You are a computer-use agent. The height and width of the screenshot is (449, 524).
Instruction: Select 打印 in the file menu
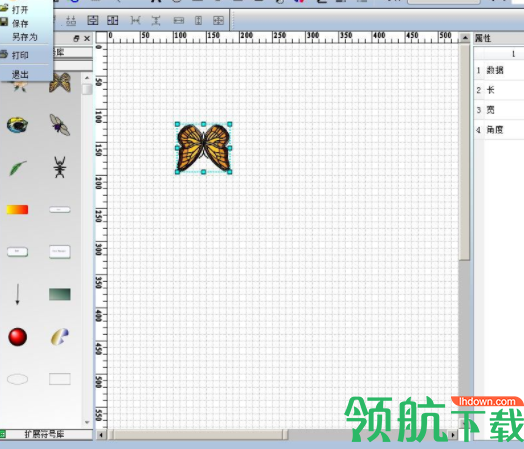(20, 55)
